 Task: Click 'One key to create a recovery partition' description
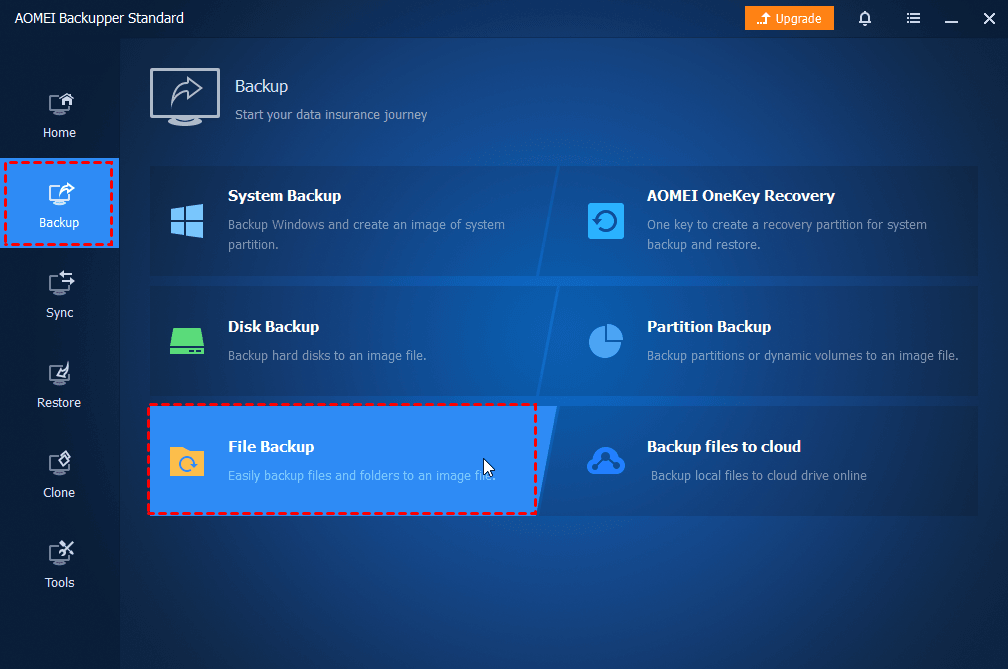(787, 234)
